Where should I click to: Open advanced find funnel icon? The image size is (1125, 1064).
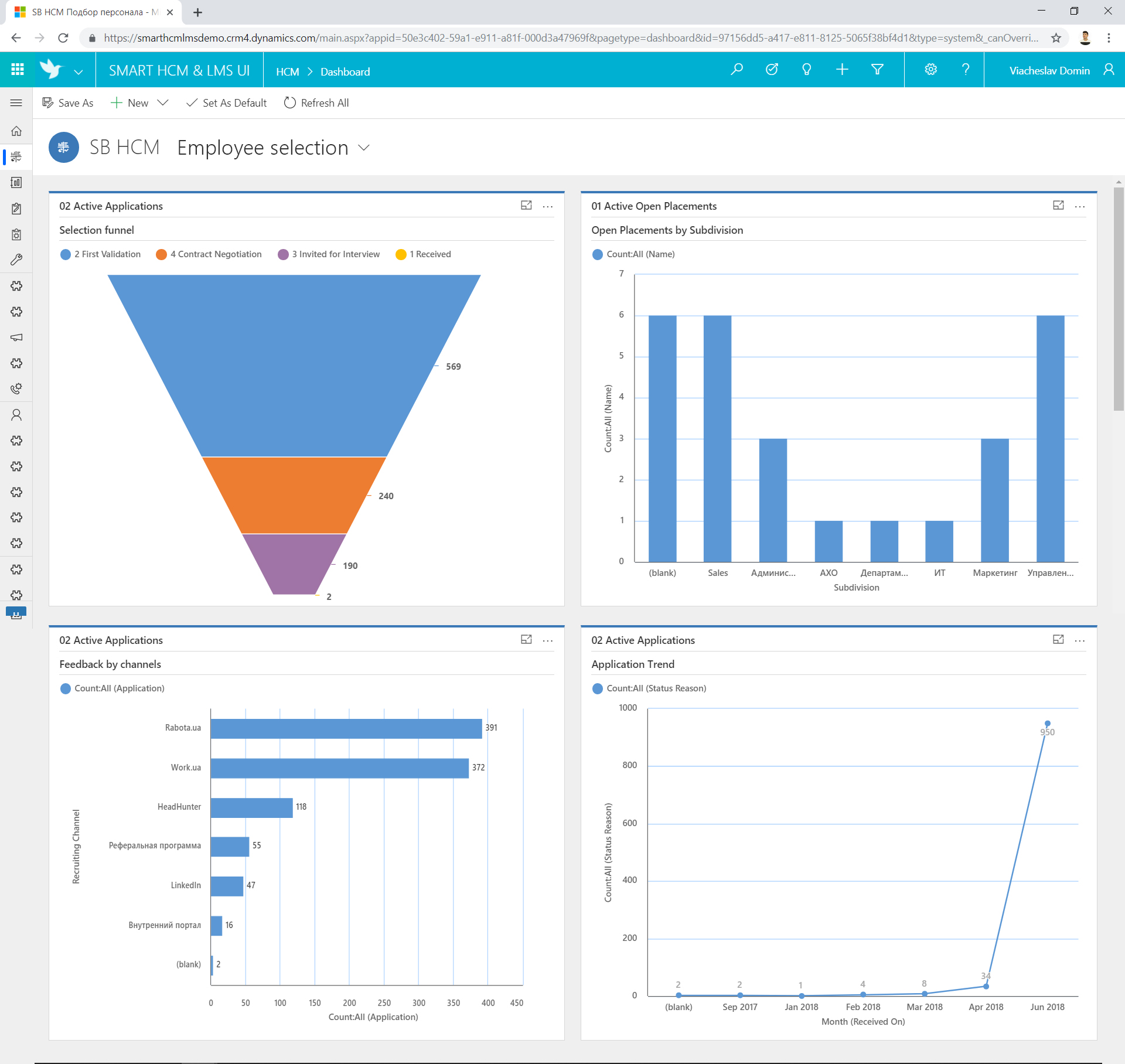pos(877,70)
